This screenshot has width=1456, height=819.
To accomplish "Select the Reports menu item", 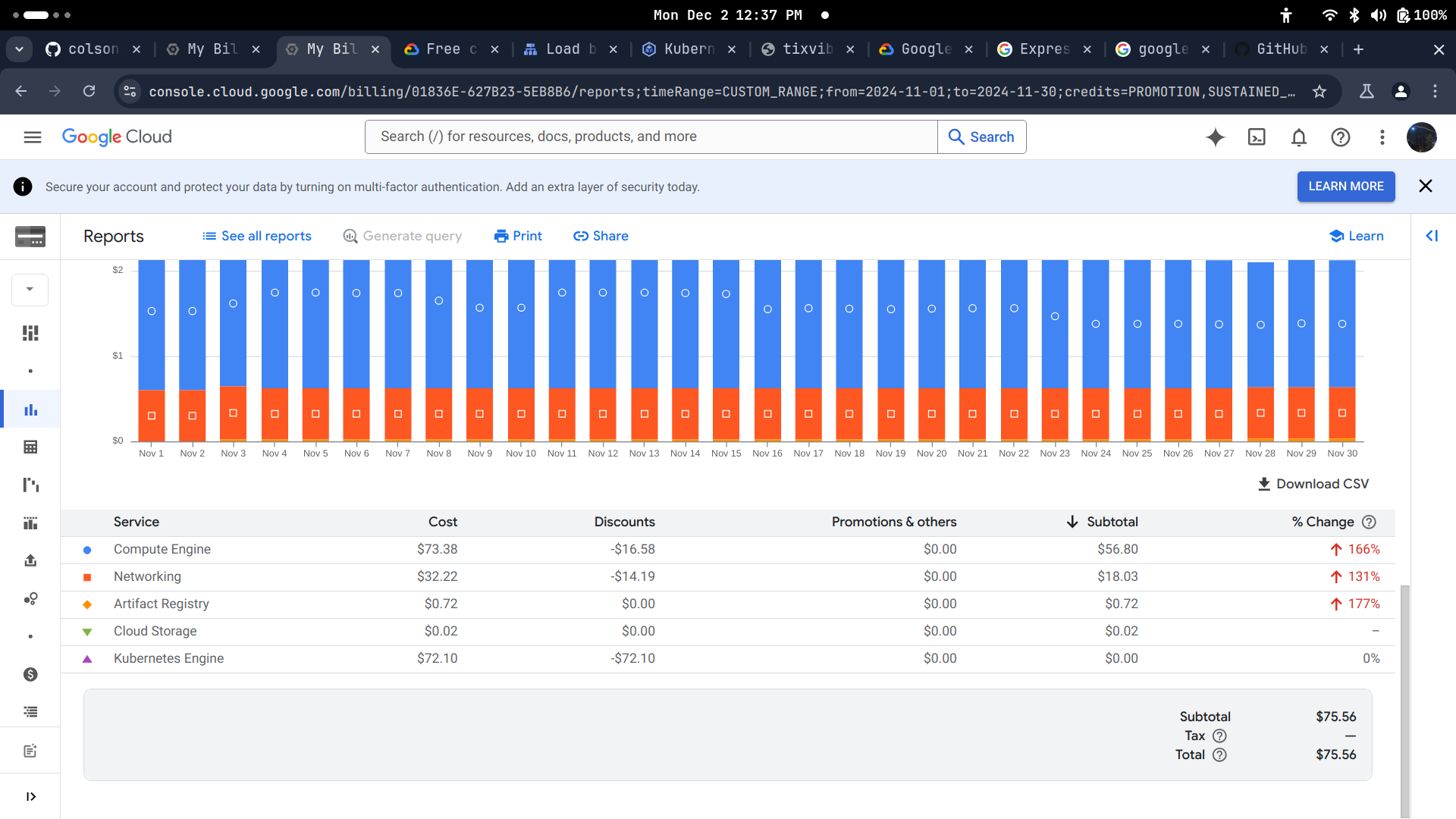I will (x=31, y=409).
